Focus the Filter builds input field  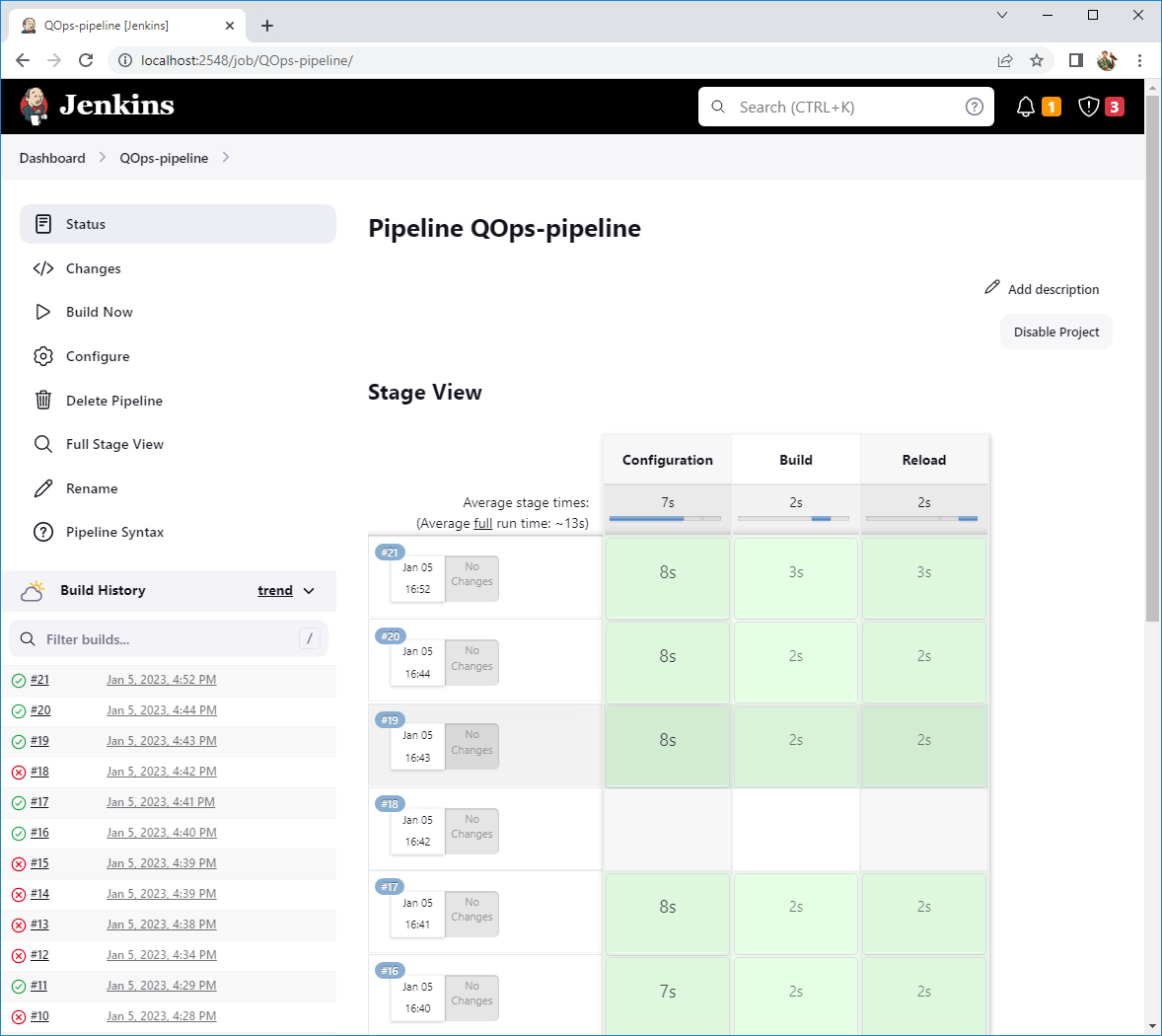point(168,639)
